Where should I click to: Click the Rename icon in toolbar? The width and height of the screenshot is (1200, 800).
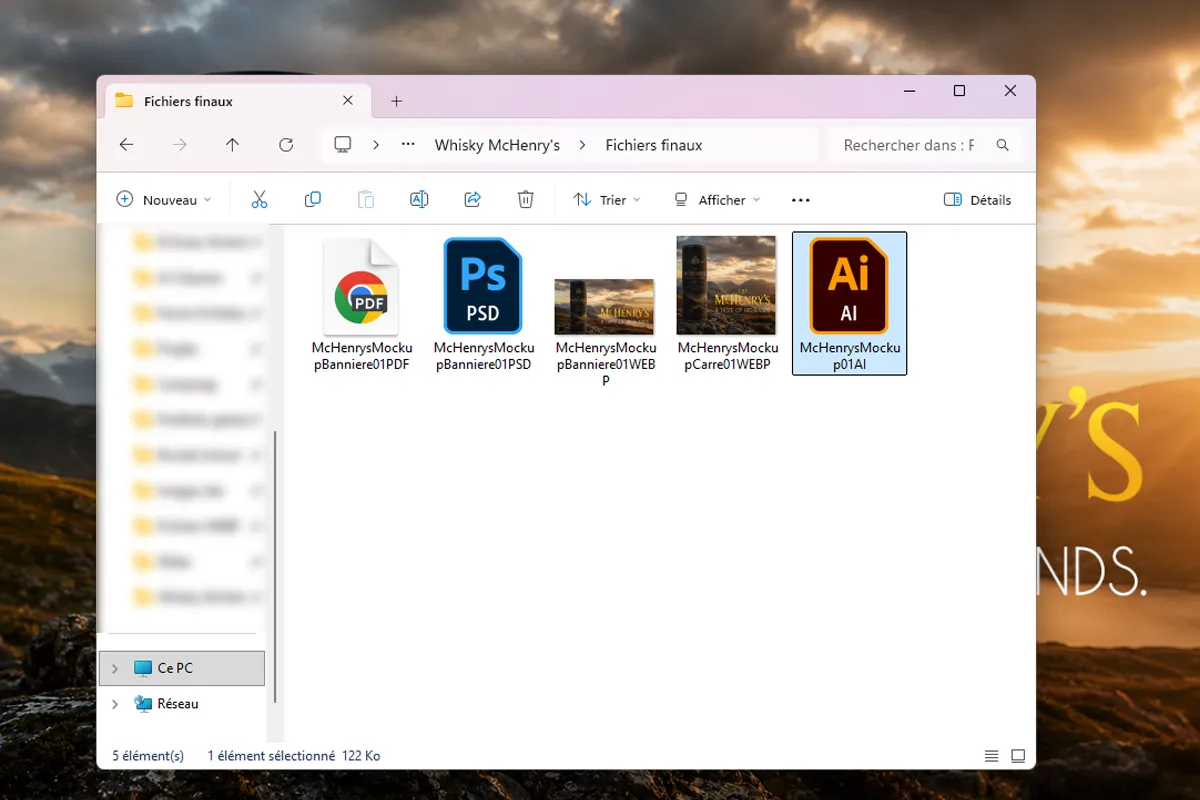pos(419,200)
